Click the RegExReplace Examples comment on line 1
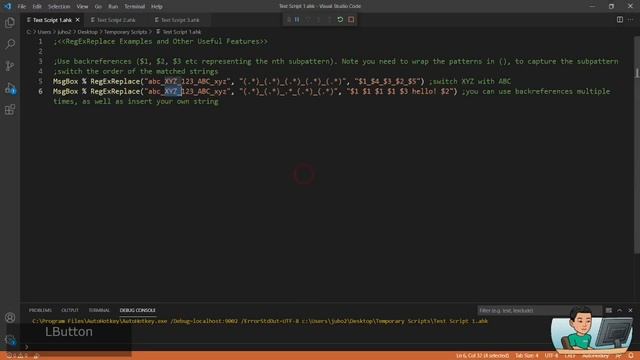 160,41
